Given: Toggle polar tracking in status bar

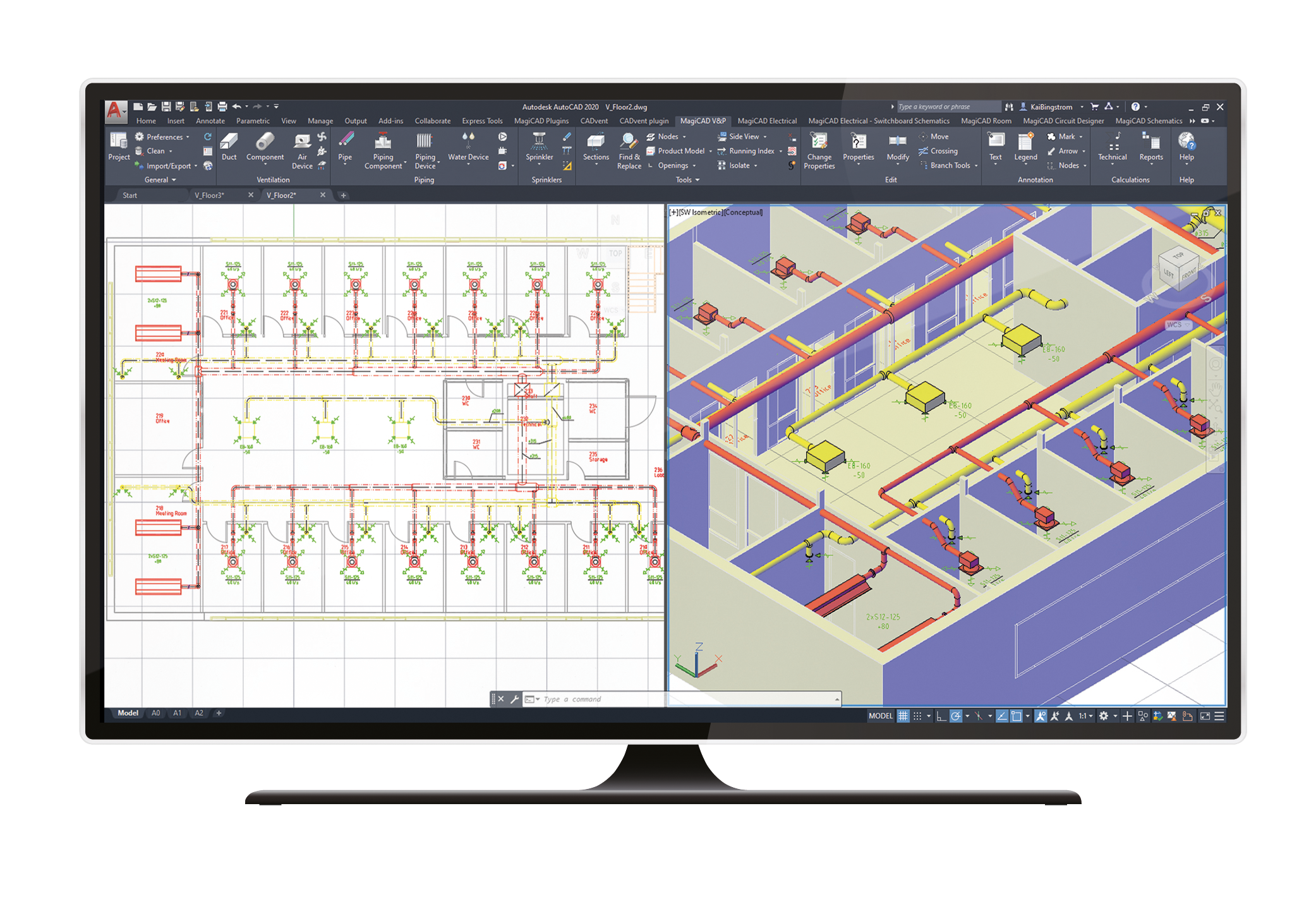Looking at the screenshot, I should [x=956, y=716].
